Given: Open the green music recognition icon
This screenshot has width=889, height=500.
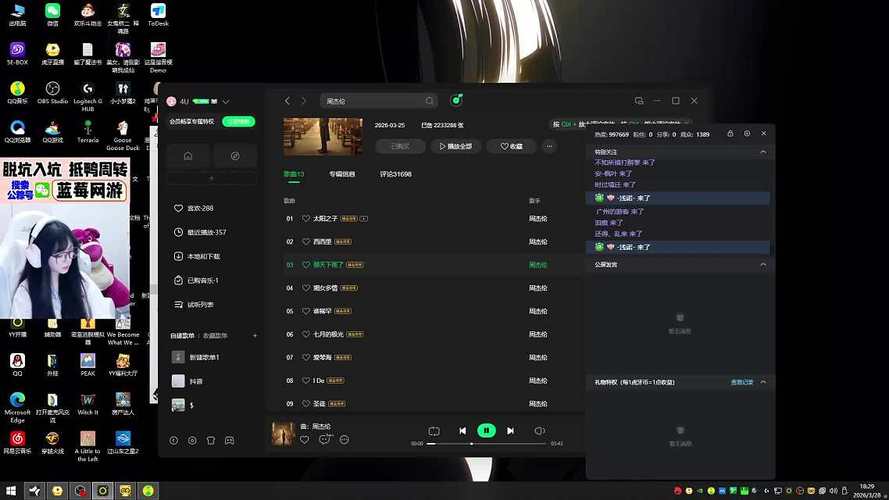Looking at the screenshot, I should 456,100.
